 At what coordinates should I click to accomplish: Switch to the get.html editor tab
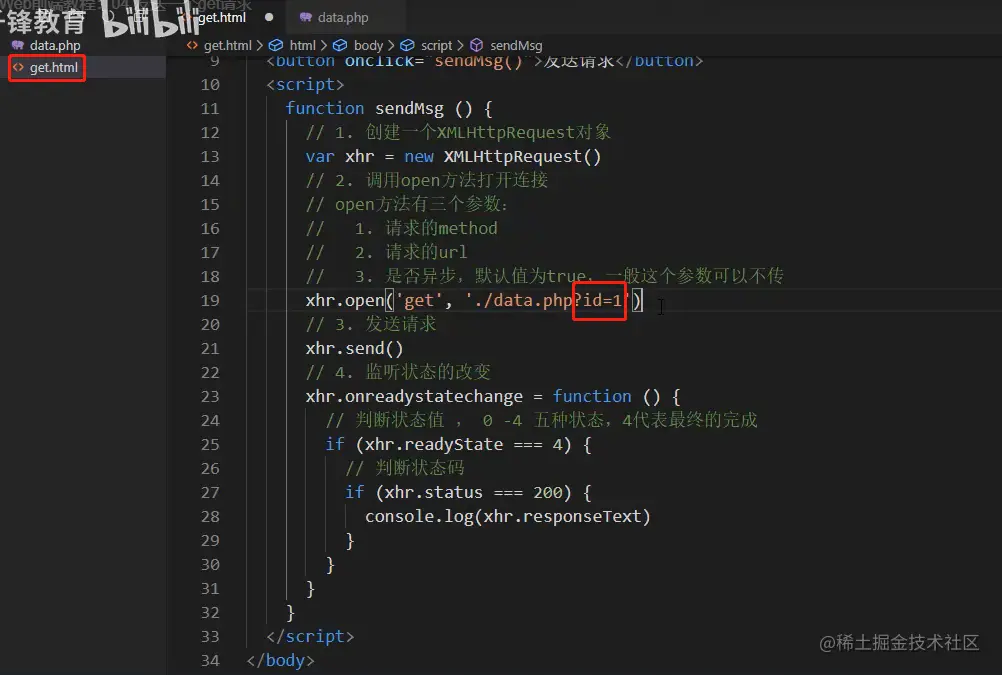221,17
